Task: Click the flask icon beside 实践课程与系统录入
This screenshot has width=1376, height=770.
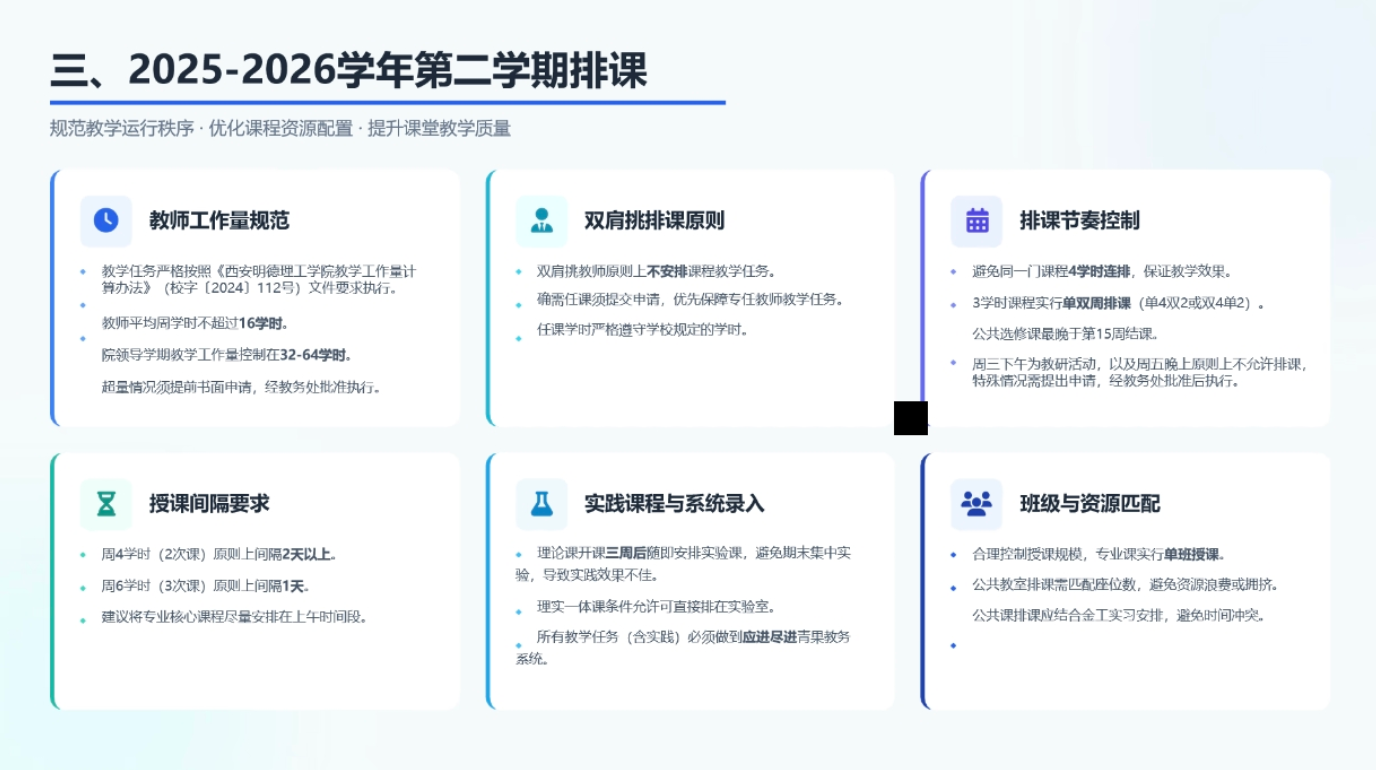Action: (x=541, y=504)
